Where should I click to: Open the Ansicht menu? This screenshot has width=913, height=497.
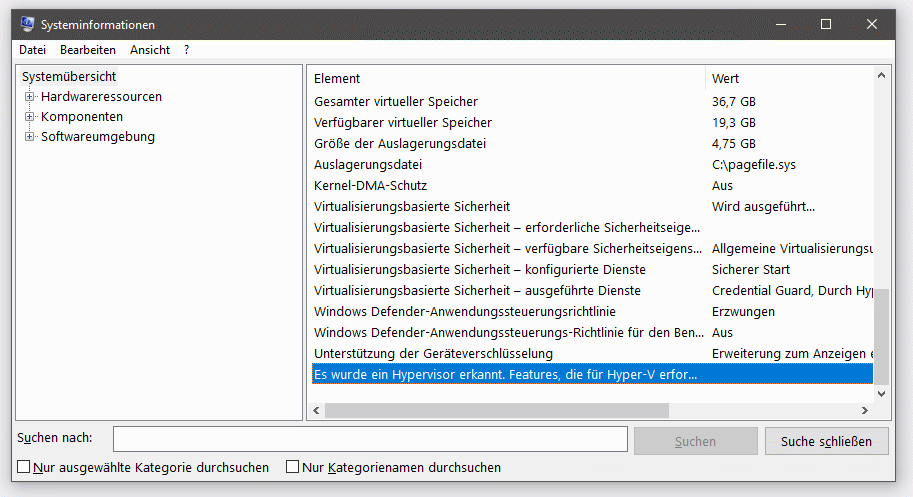tap(150, 50)
